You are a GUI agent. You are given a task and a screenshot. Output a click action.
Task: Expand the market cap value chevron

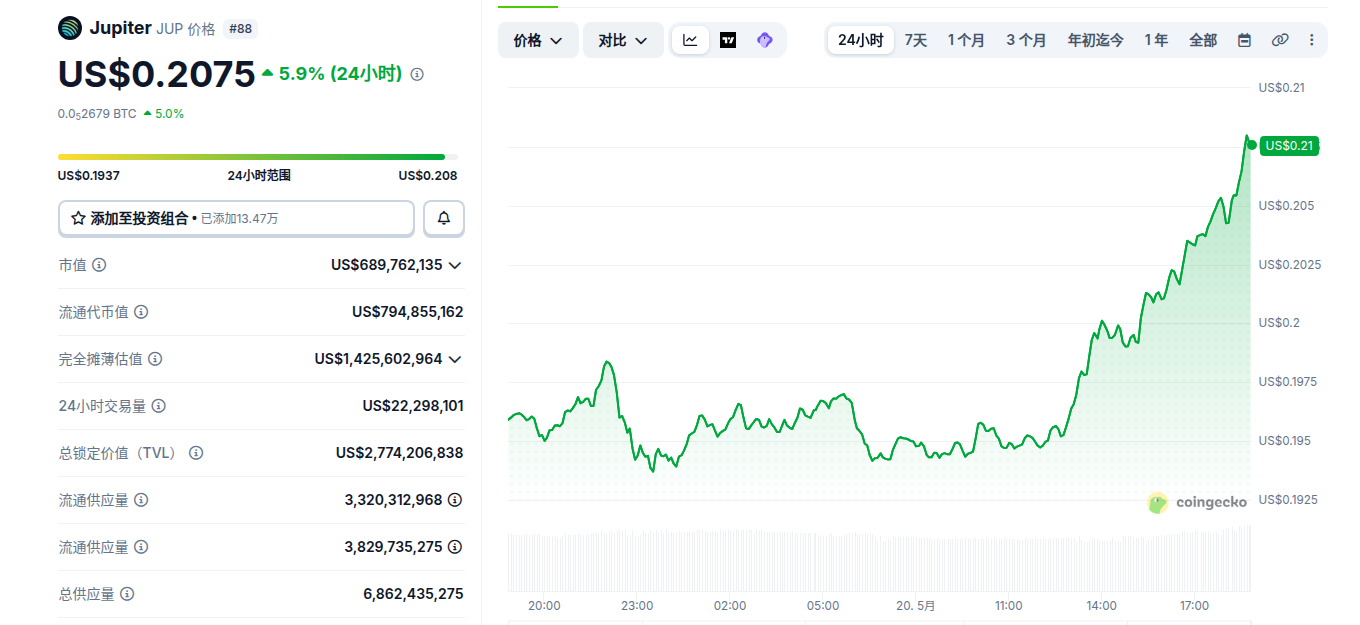(x=455, y=265)
